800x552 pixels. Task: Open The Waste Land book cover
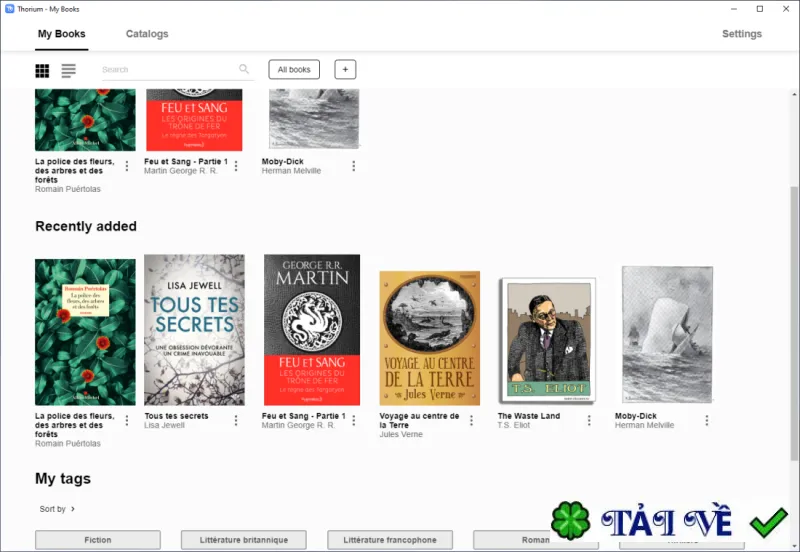pos(548,340)
